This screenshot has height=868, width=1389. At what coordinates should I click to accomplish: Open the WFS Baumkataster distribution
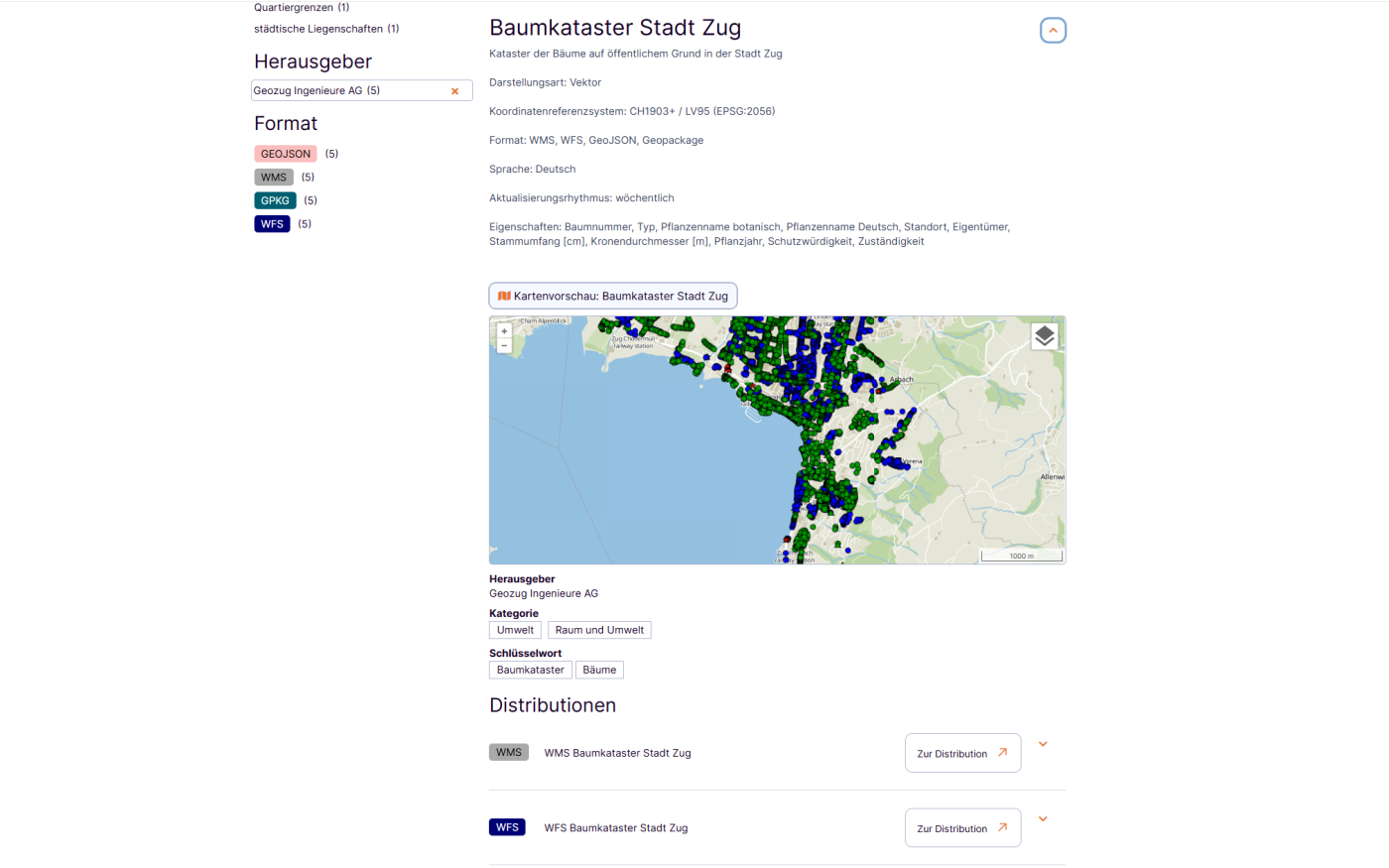point(962,828)
